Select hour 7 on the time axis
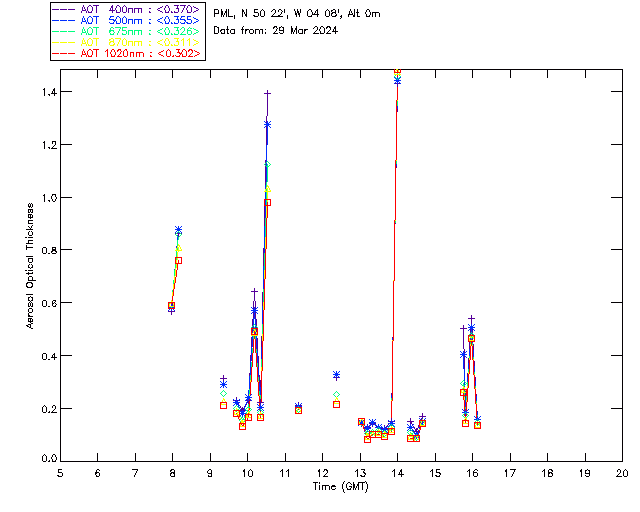This screenshot has height=512, width=640. tap(135, 473)
